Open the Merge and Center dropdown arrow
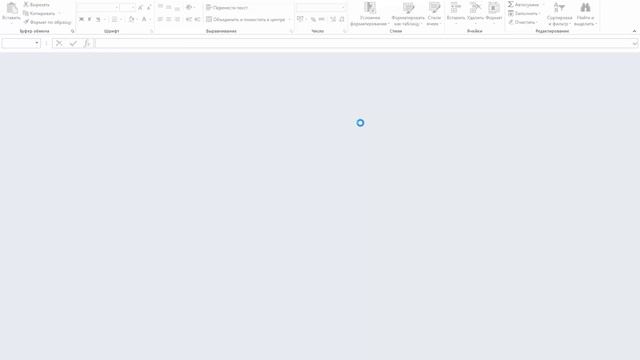 tap(289, 19)
